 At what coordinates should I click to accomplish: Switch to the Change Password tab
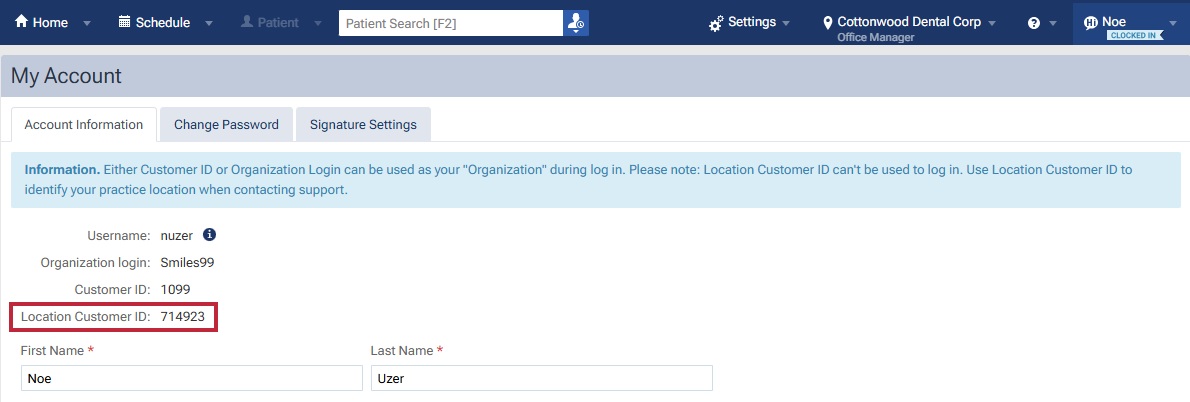226,124
